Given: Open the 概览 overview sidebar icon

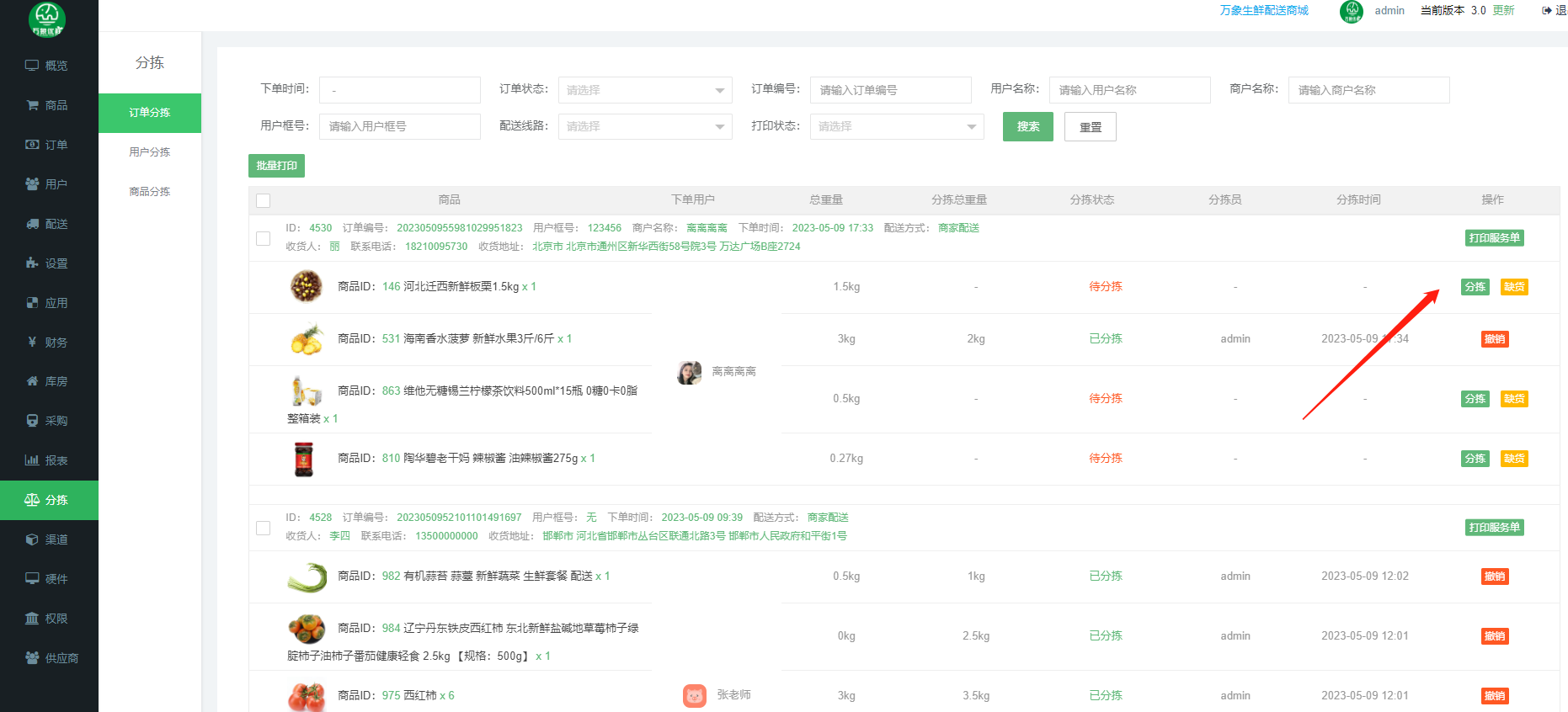Looking at the screenshot, I should point(32,66).
